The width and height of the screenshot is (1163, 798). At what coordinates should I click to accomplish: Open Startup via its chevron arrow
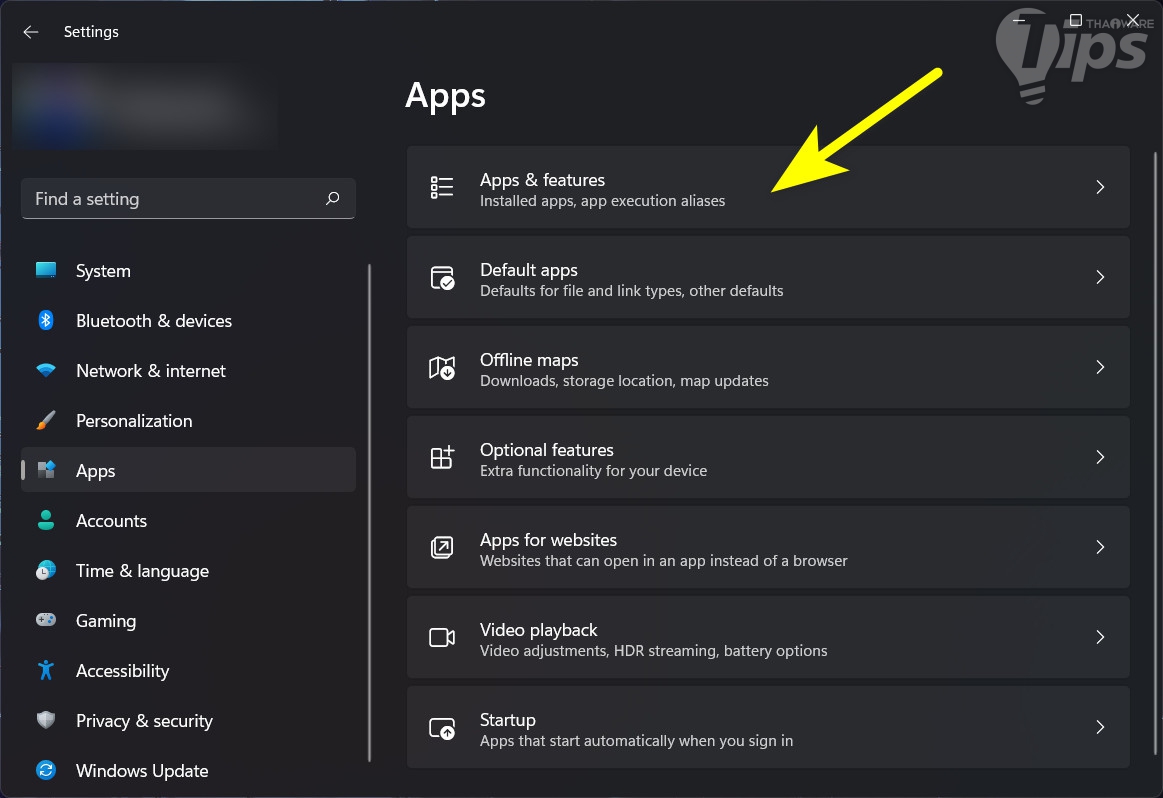pyautogui.click(x=1100, y=727)
